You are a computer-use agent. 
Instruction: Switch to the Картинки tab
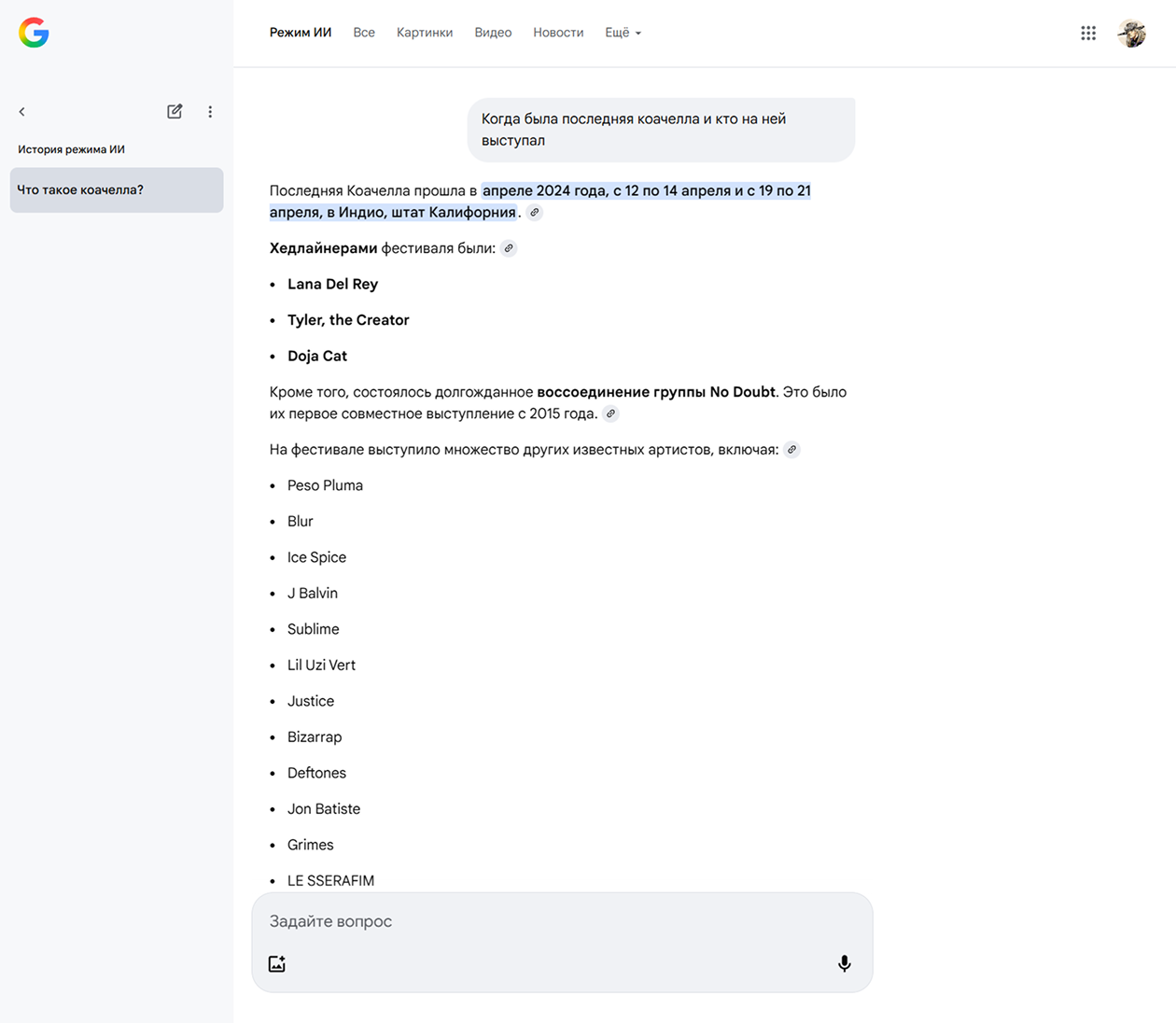coord(425,33)
